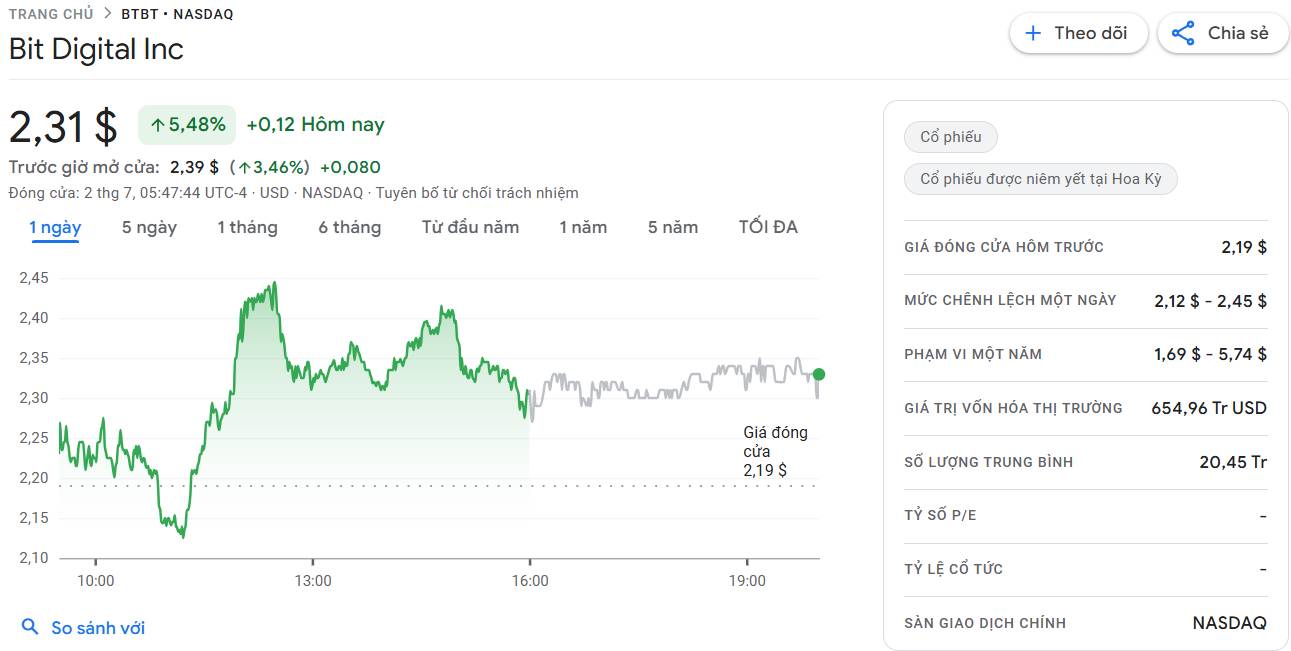This screenshot has width=1291, height=651.
Task: Click the Cổ phiếu tag chip
Action: [x=951, y=137]
